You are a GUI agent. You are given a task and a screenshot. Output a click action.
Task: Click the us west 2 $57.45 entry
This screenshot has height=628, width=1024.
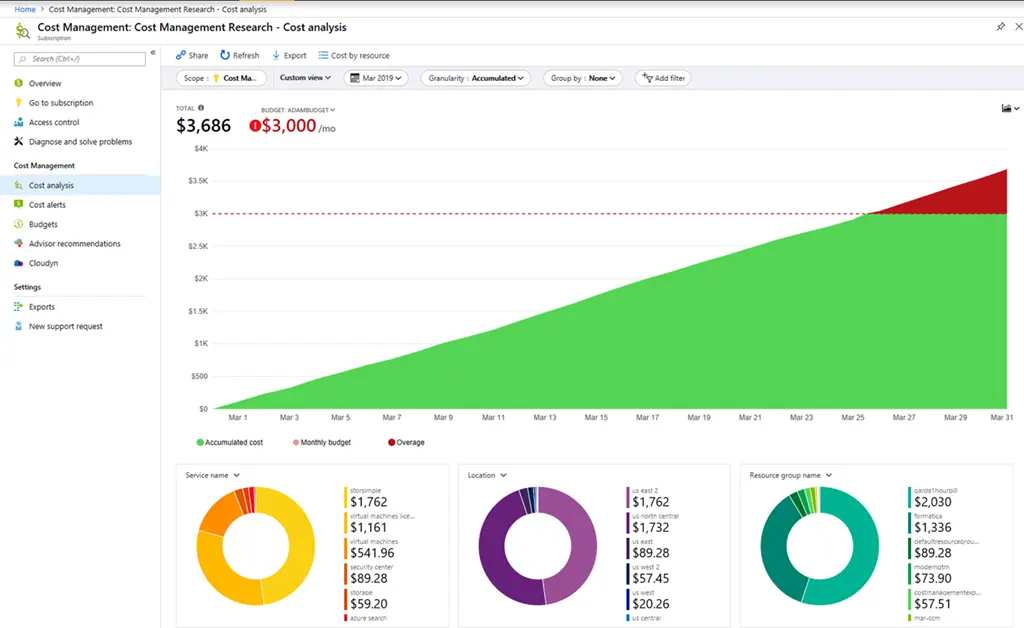coord(650,574)
